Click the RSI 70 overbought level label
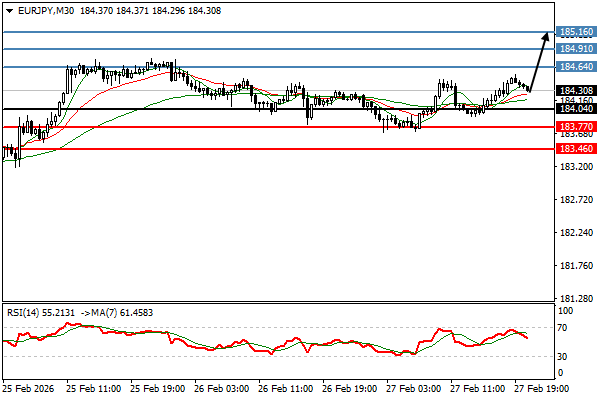 pyautogui.click(x=563, y=327)
